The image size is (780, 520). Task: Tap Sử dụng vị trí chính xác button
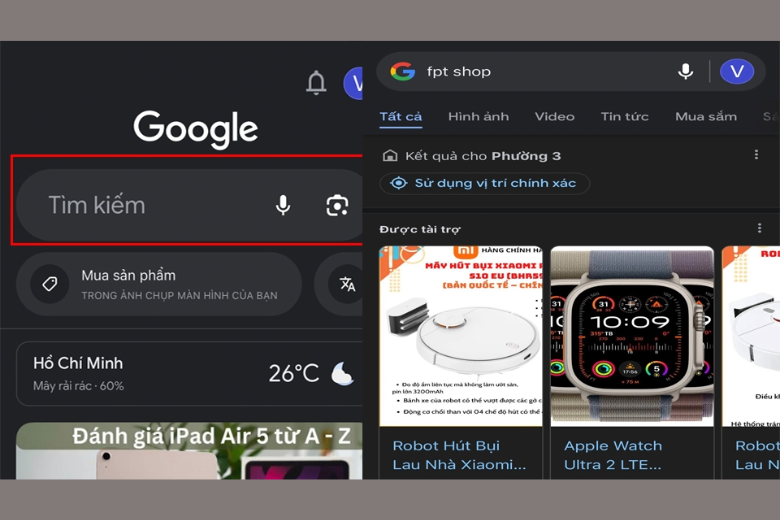pyautogui.click(x=485, y=183)
